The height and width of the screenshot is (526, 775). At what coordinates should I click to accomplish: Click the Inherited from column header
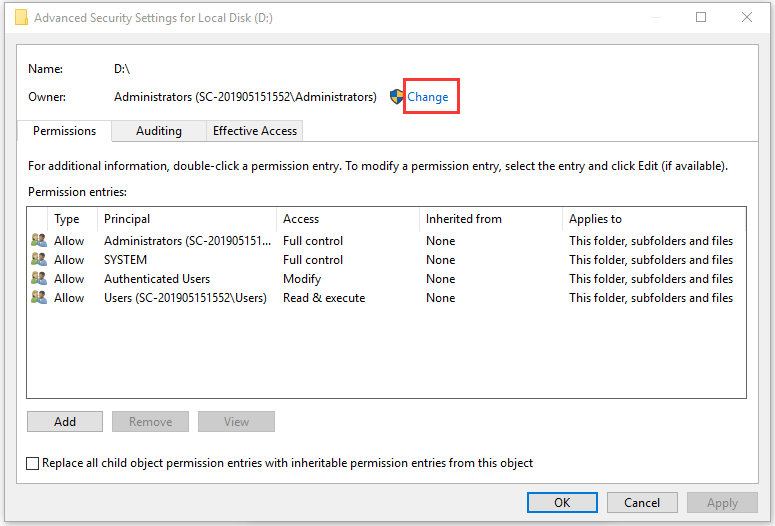point(463,219)
